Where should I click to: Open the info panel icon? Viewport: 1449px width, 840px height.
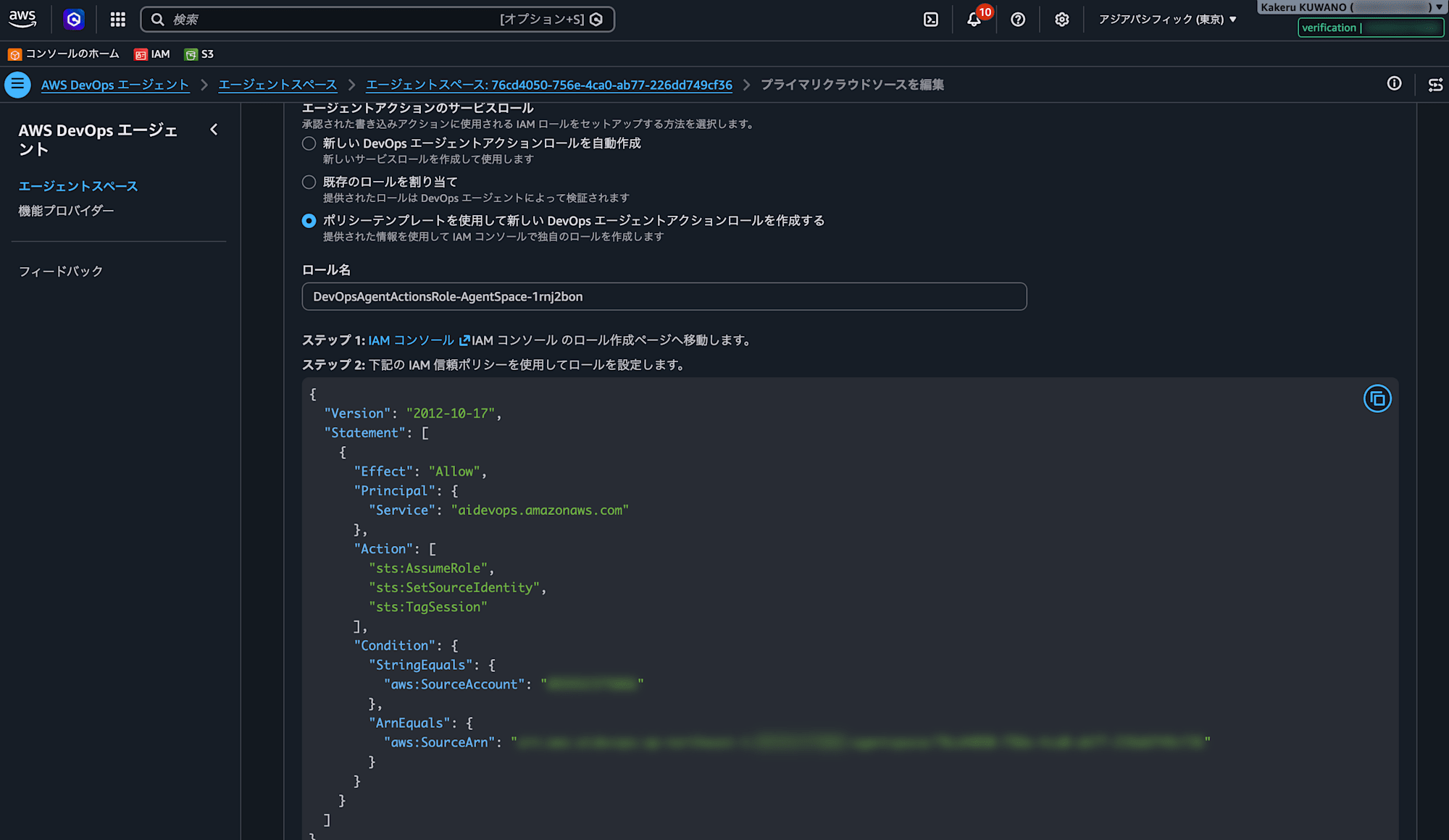coord(1394,84)
